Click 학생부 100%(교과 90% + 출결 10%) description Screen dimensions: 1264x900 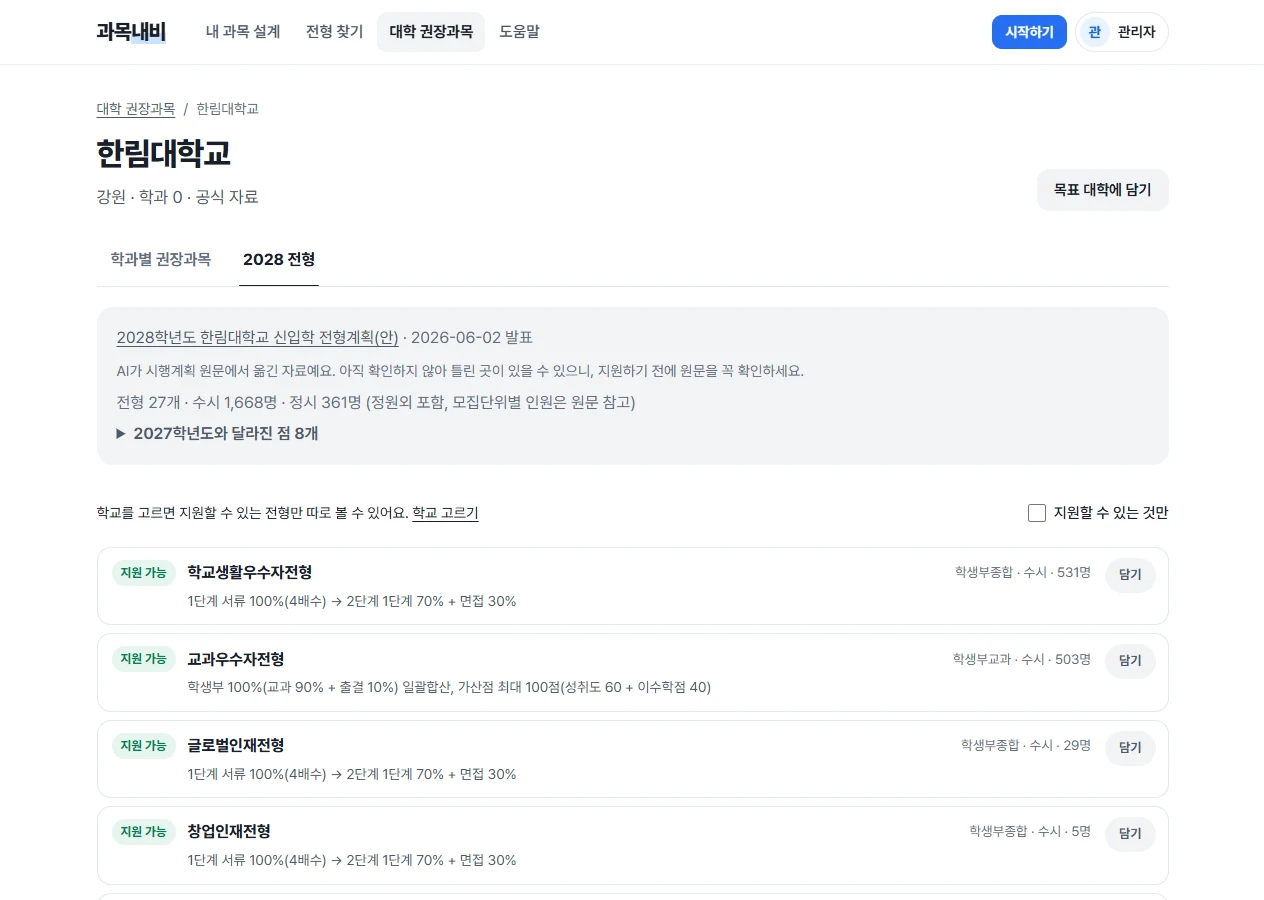click(449, 688)
